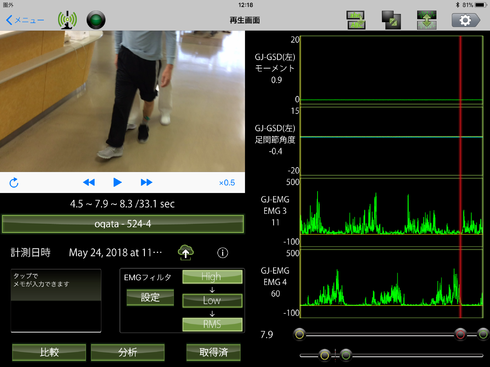Toggle the RMS EMG filter

coord(212,324)
